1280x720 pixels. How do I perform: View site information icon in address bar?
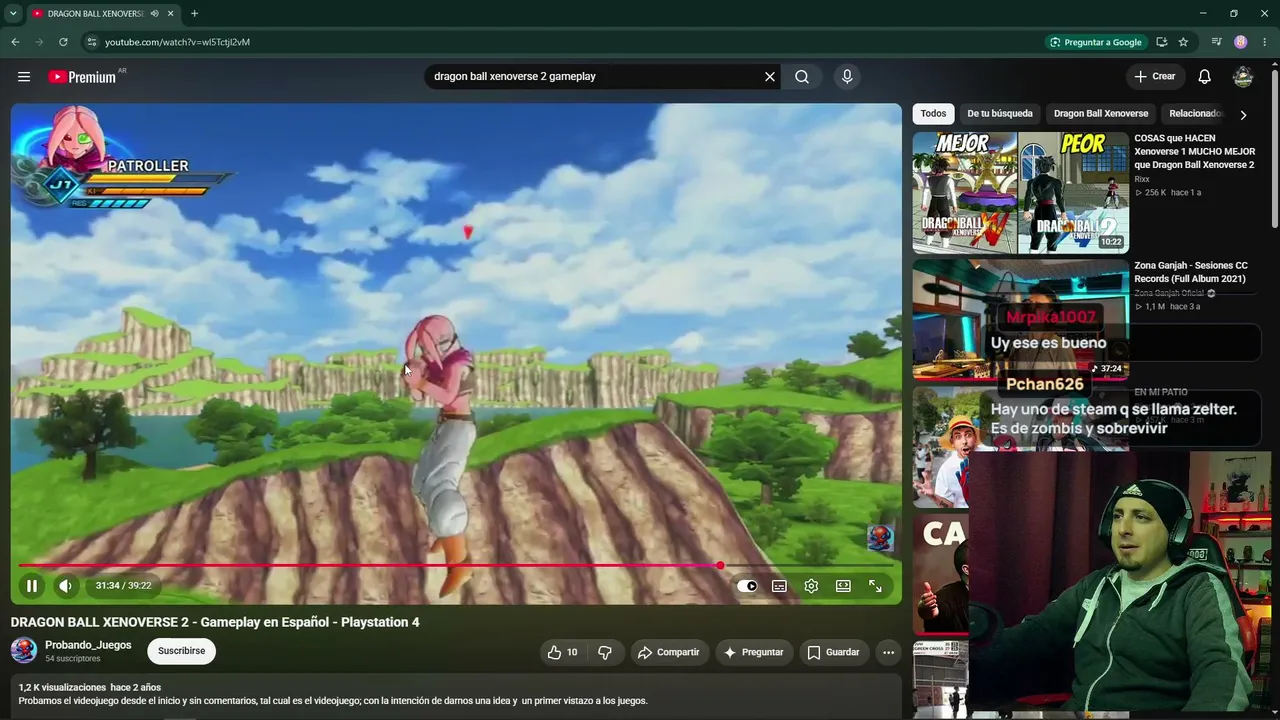91,42
